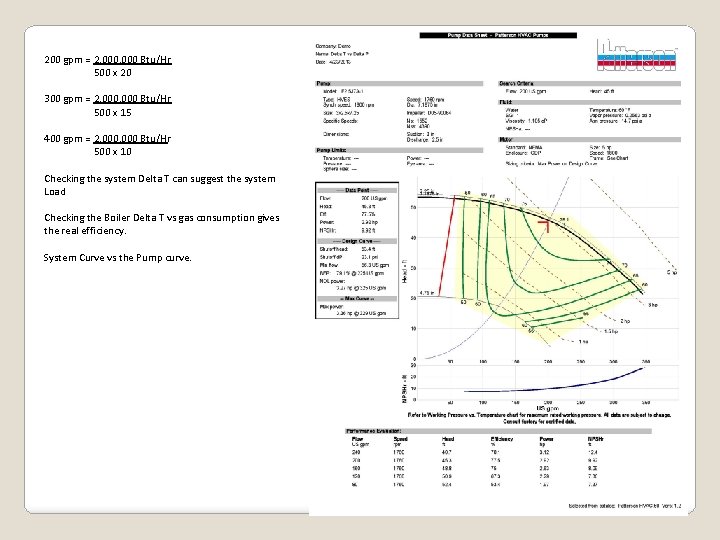Click the 'Performance Evaluation' table header
The width and height of the screenshot is (720, 540).
498,431
